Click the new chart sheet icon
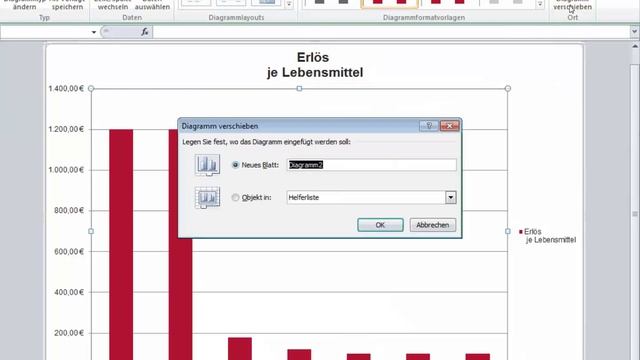 [x=207, y=165]
